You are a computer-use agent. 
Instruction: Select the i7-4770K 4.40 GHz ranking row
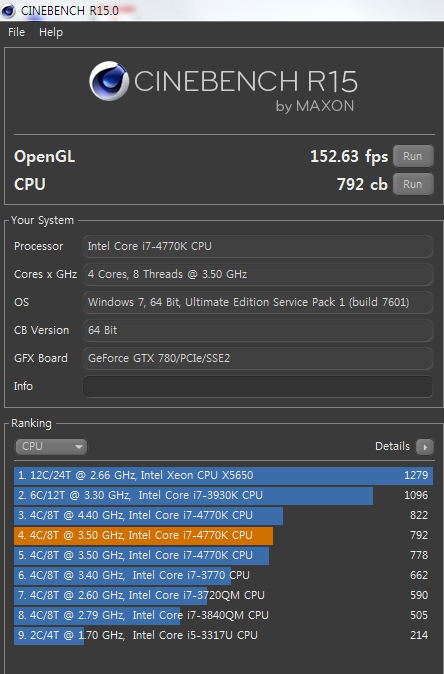point(223,515)
